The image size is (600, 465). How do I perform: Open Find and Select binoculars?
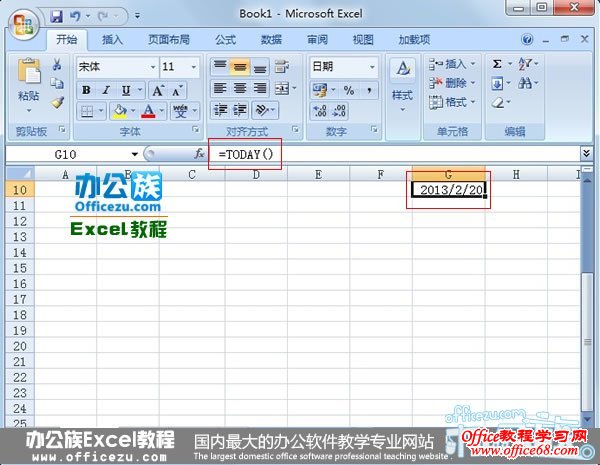click(525, 83)
